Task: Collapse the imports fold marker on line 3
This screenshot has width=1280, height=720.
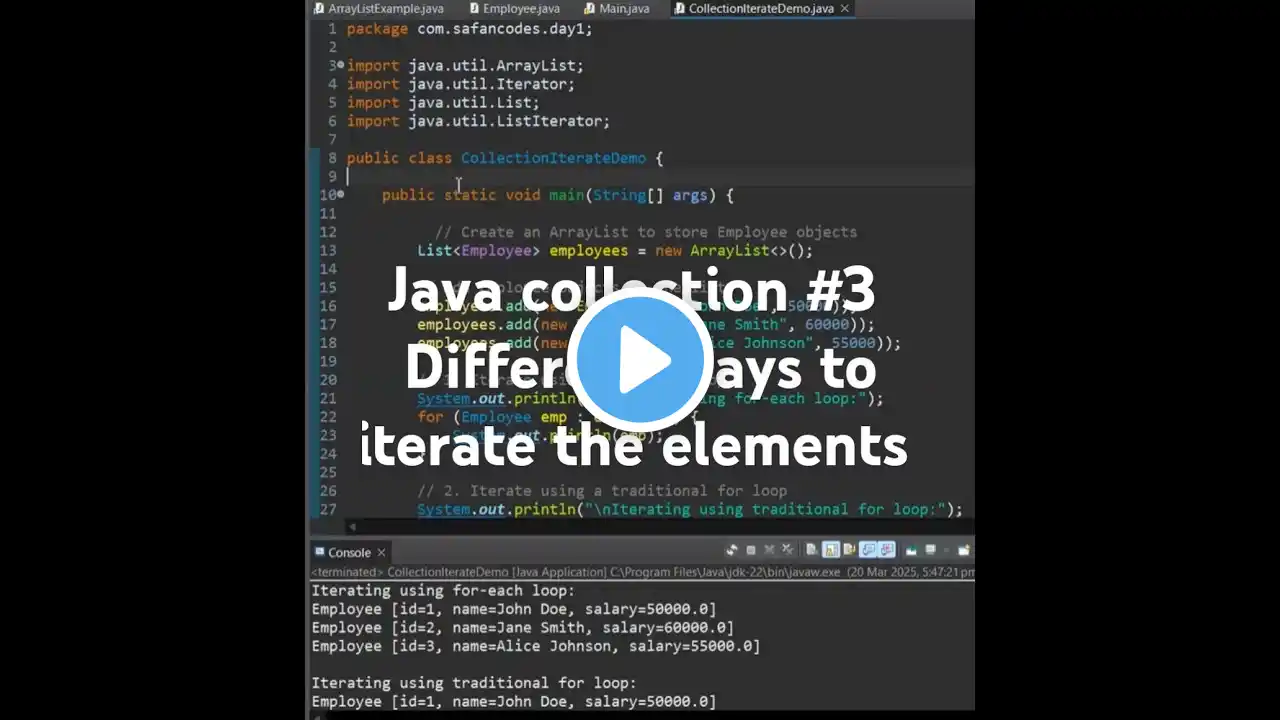Action: [x=341, y=65]
